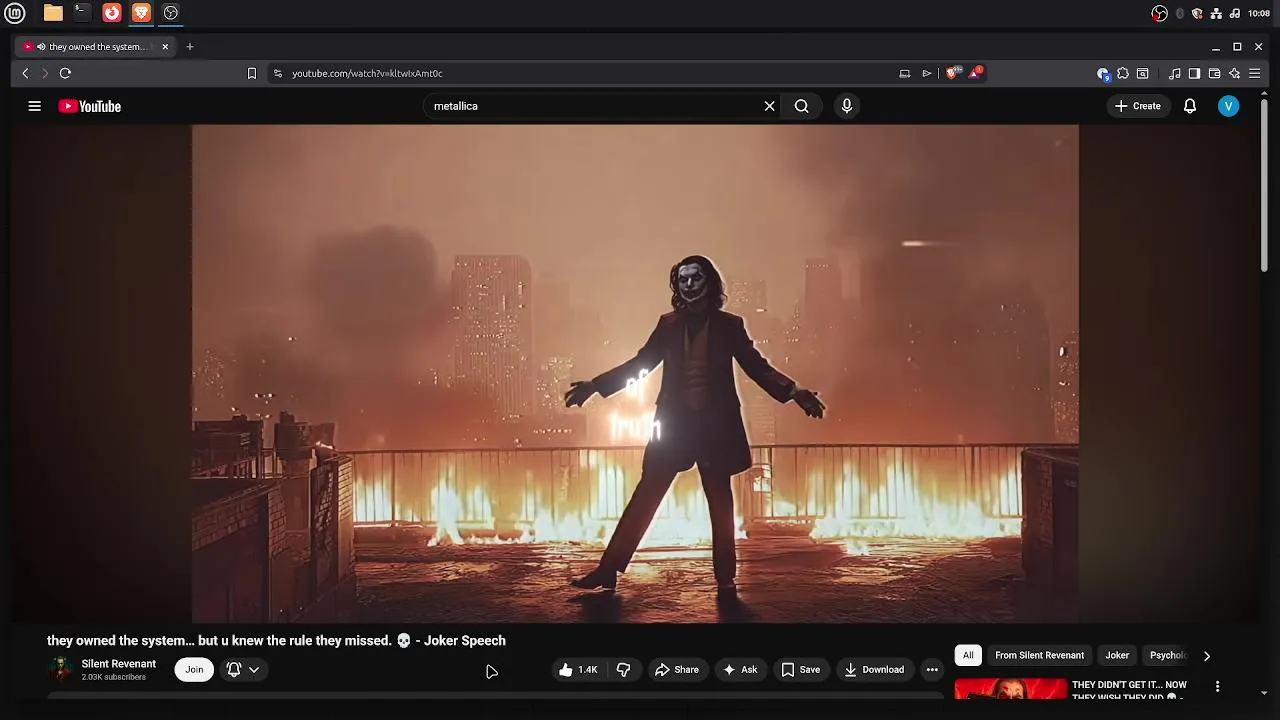
Task: Click the Download button
Action: (874, 670)
